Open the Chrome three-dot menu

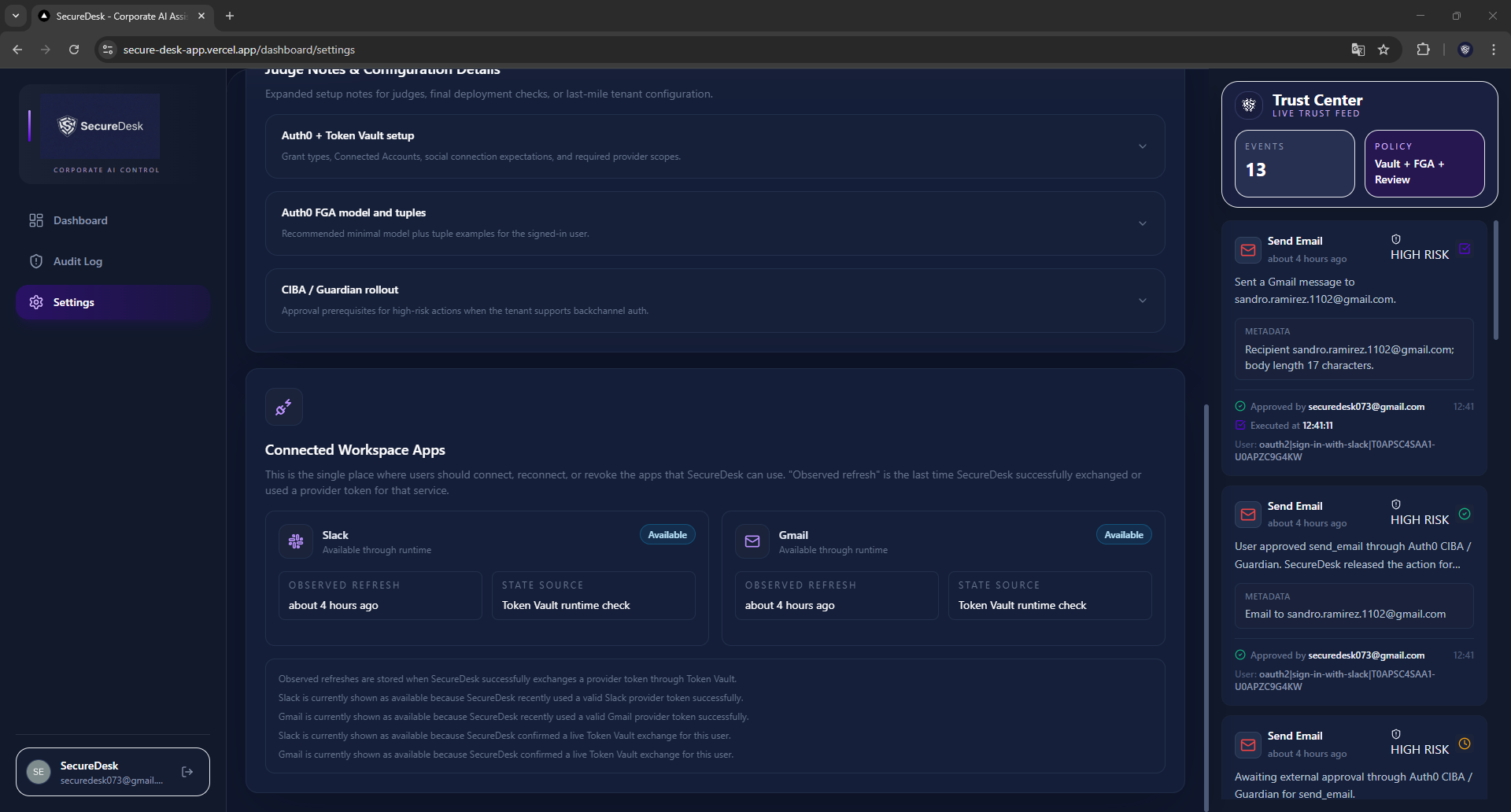pyautogui.click(x=1494, y=50)
